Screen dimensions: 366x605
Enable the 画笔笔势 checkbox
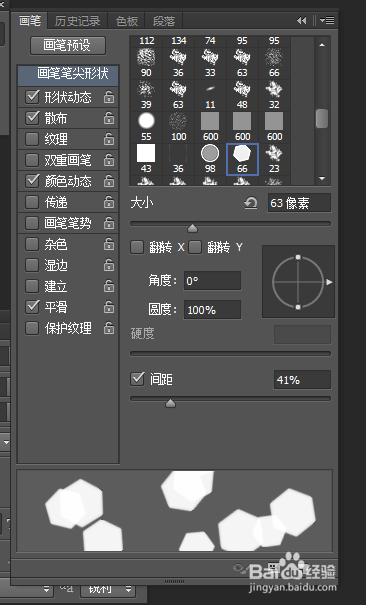(x=32, y=223)
